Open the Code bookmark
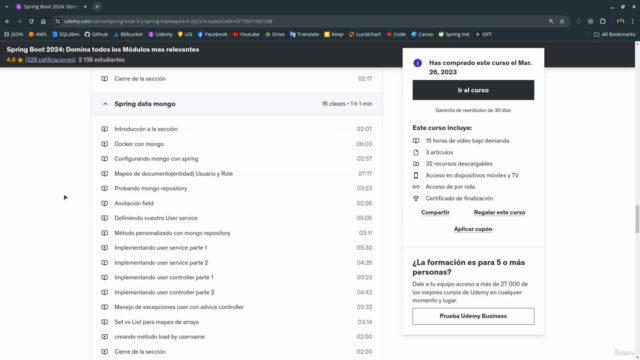This screenshot has width=640, height=360. coord(396,34)
